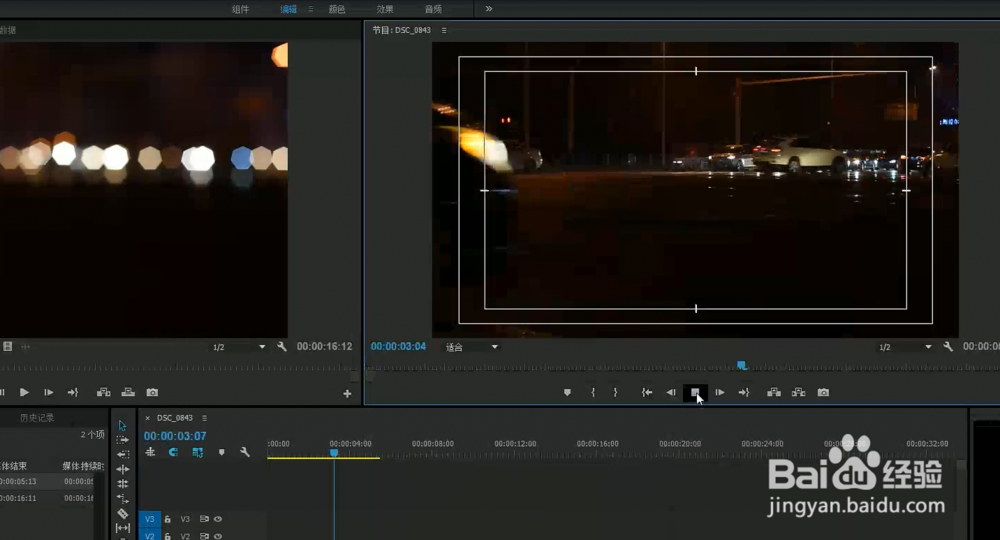Image resolution: width=1000 pixels, height=540 pixels.
Task: Step forward one frame in Program monitor
Action: (719, 393)
